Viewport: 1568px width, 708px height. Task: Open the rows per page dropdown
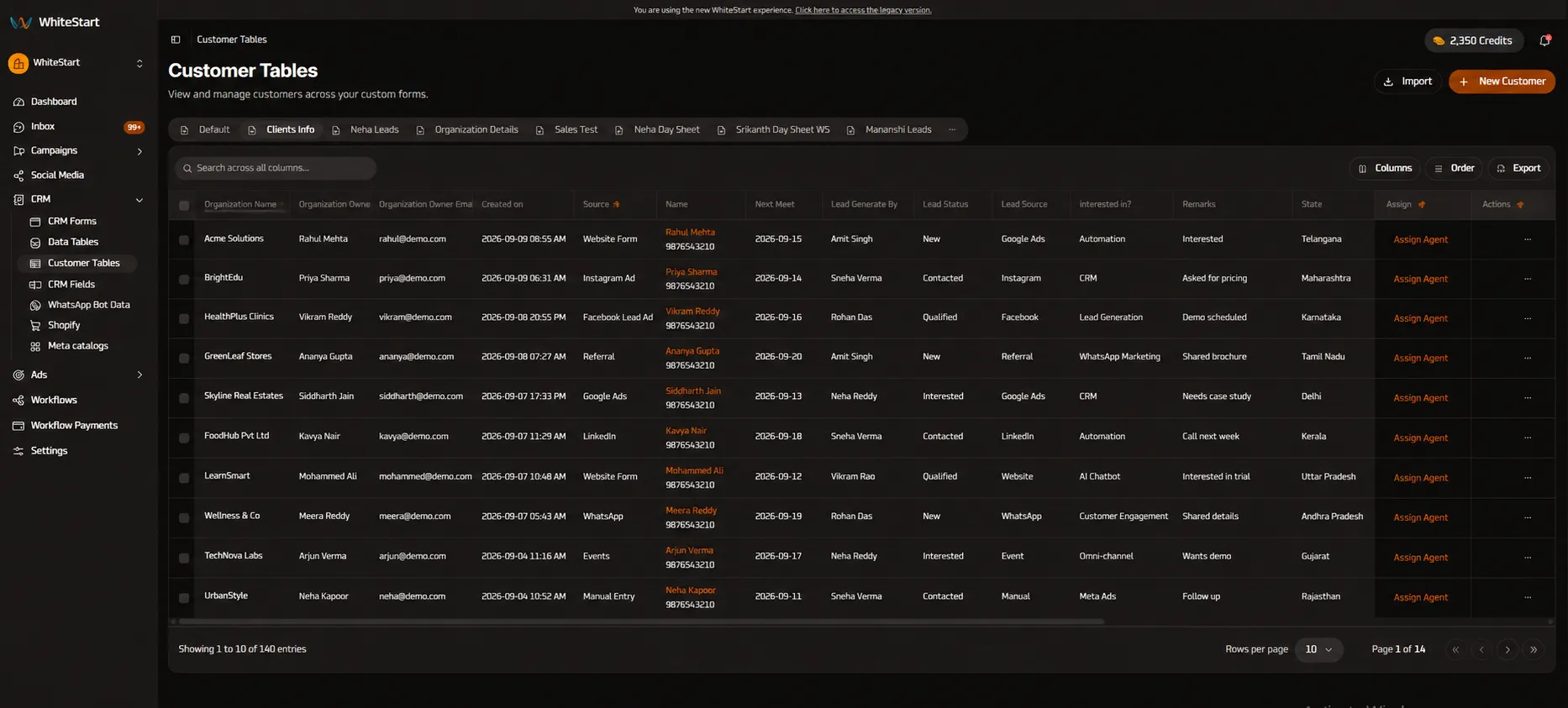click(1318, 650)
